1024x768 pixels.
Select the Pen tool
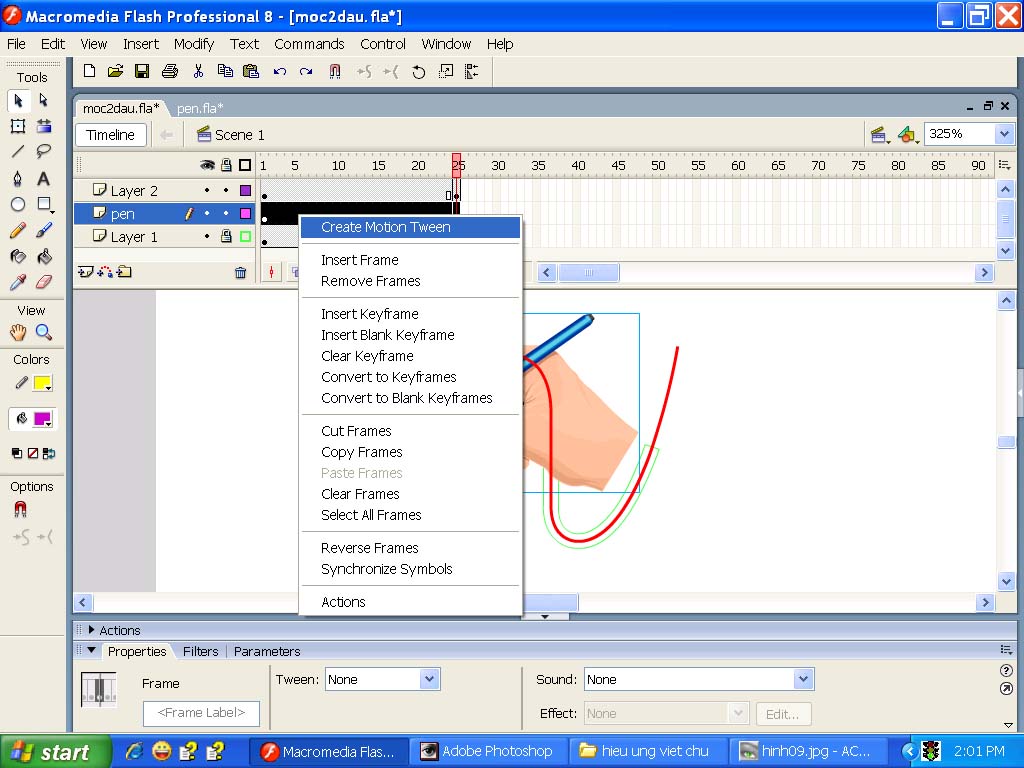tap(18, 178)
